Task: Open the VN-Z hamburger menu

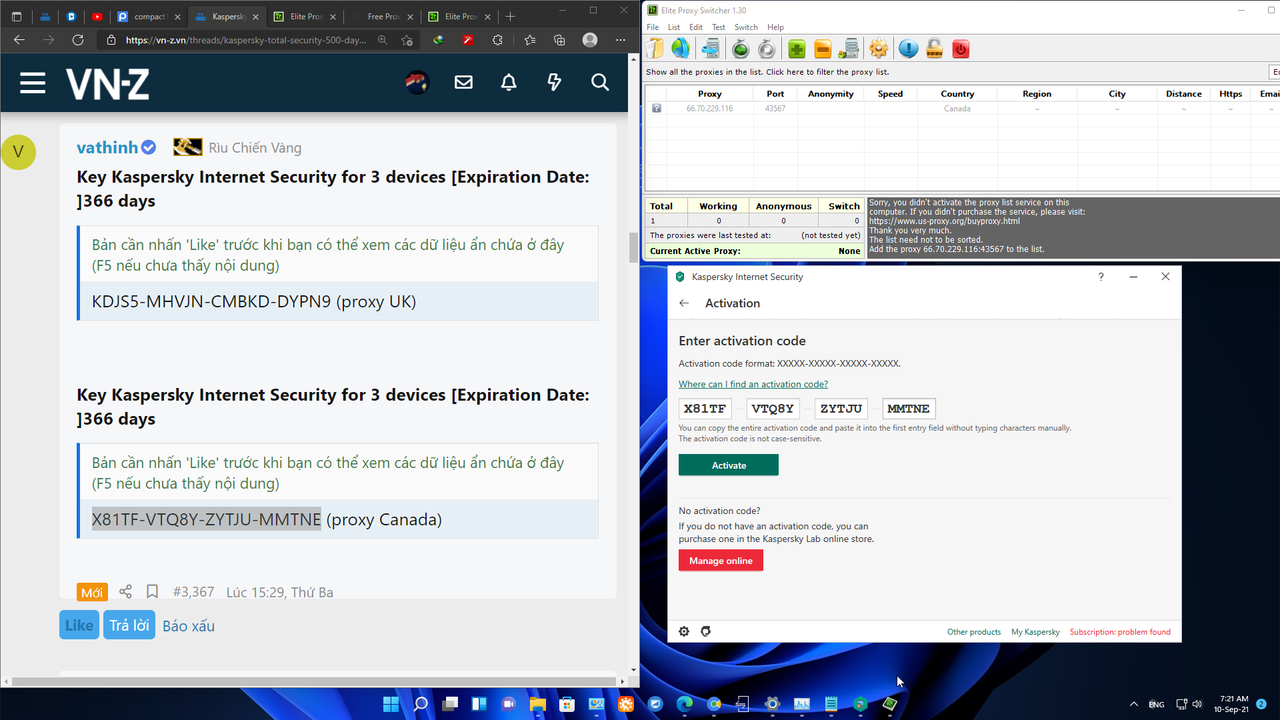Action: 32,82
